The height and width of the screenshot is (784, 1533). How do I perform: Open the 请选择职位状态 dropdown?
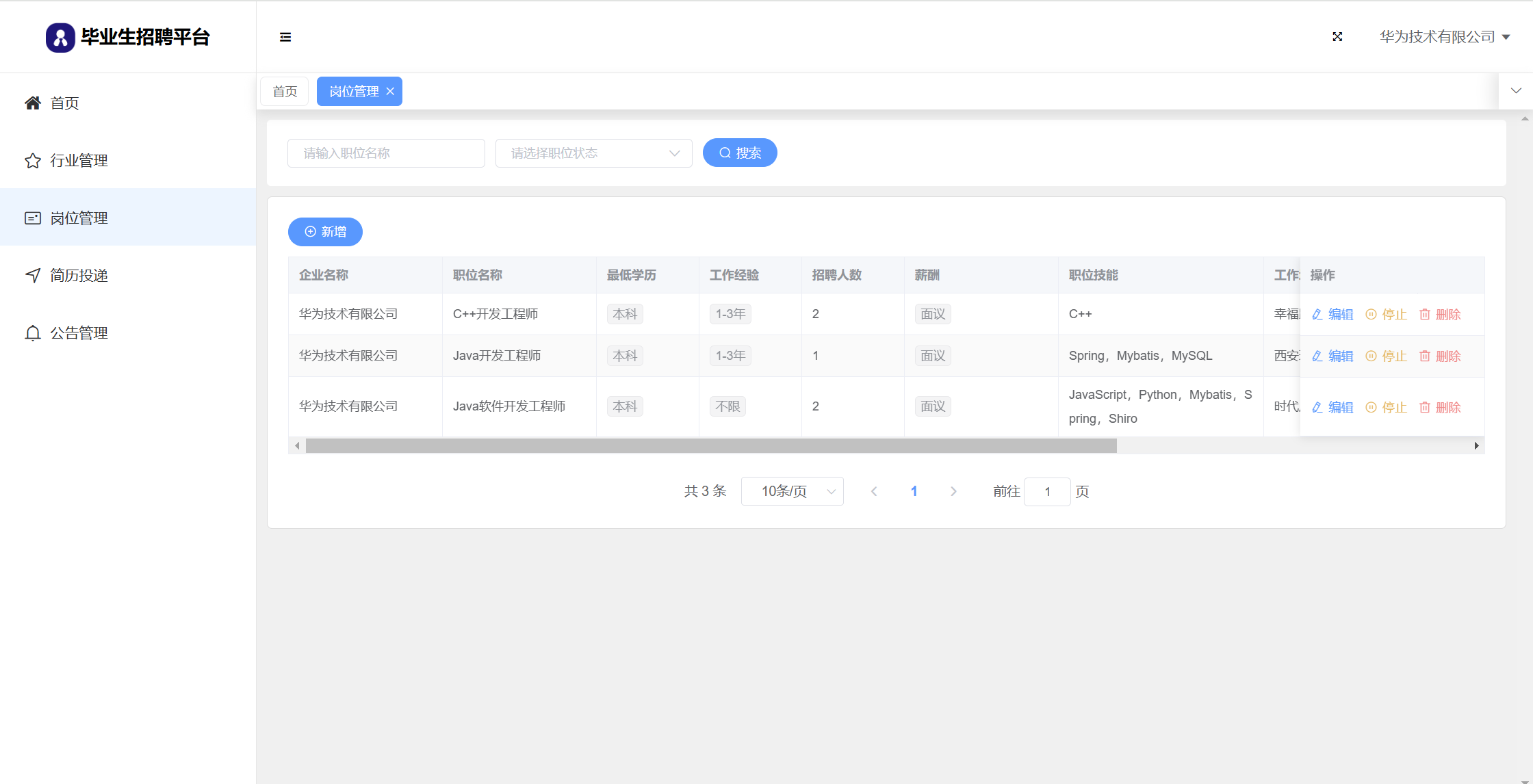pos(593,153)
